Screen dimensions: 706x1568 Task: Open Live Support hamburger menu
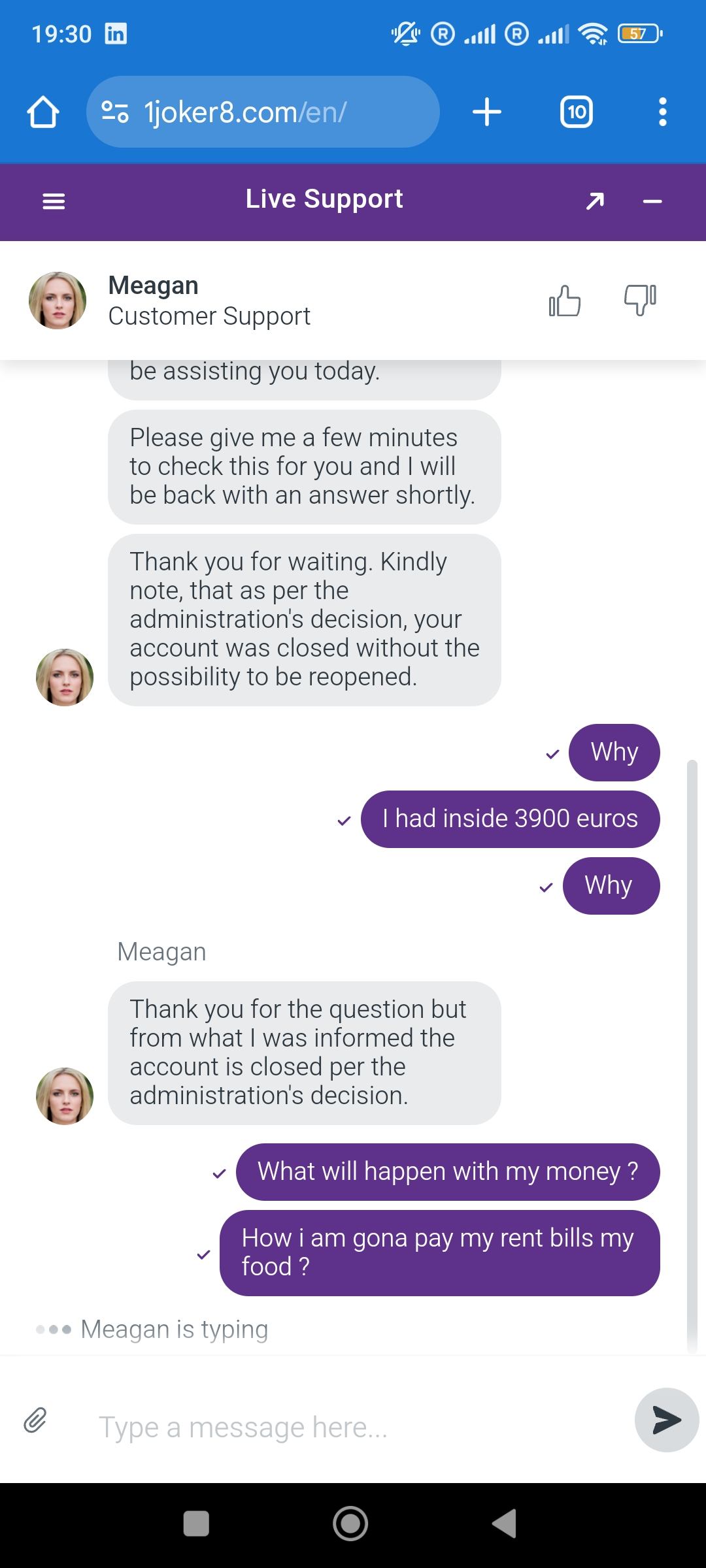coord(54,202)
